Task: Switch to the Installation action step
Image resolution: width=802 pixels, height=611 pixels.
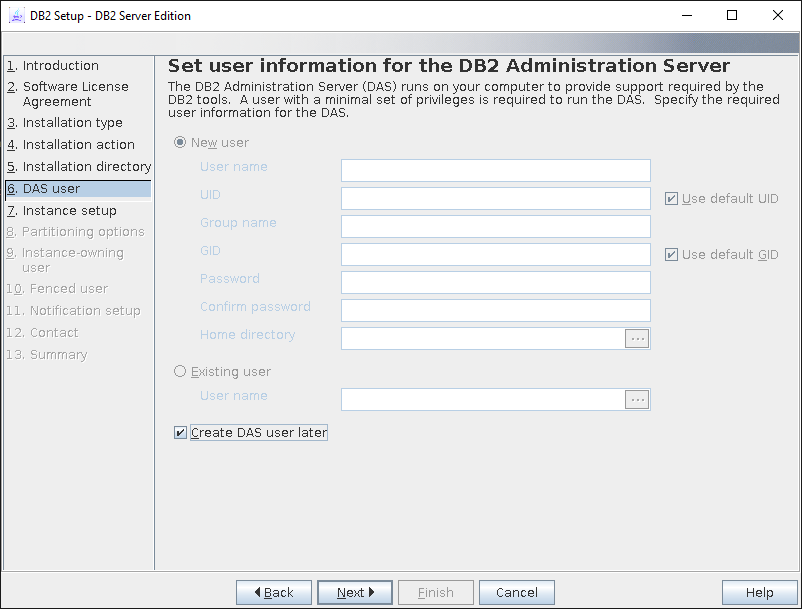Action: (x=78, y=145)
